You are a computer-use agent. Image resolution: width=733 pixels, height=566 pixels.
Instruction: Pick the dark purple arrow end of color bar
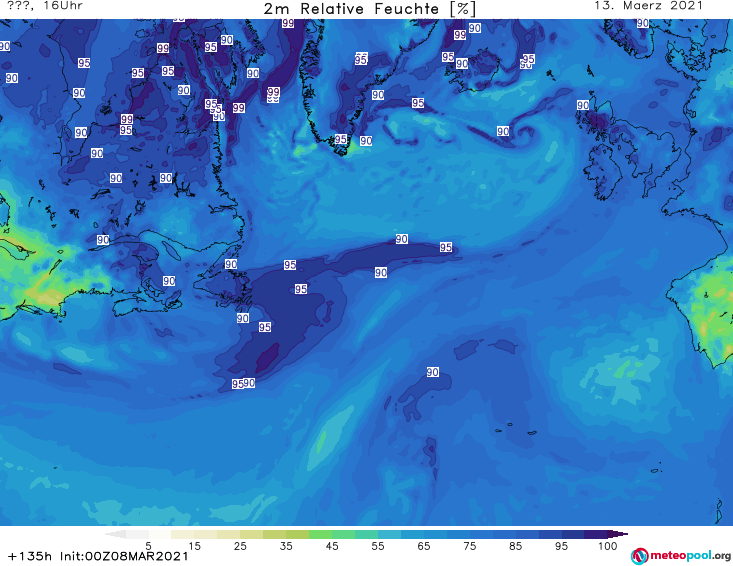[x=618, y=534]
